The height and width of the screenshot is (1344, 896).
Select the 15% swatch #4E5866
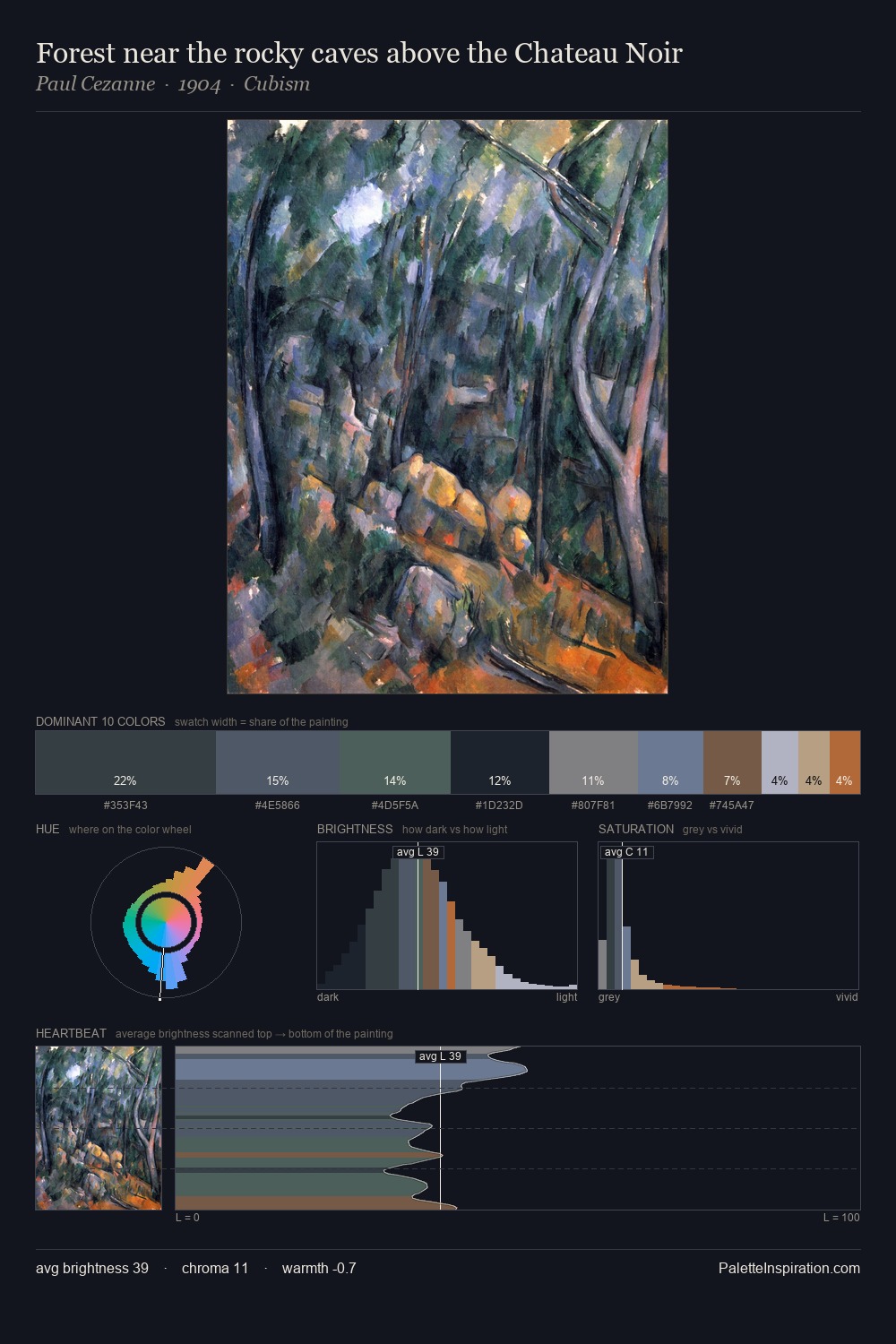278,762
